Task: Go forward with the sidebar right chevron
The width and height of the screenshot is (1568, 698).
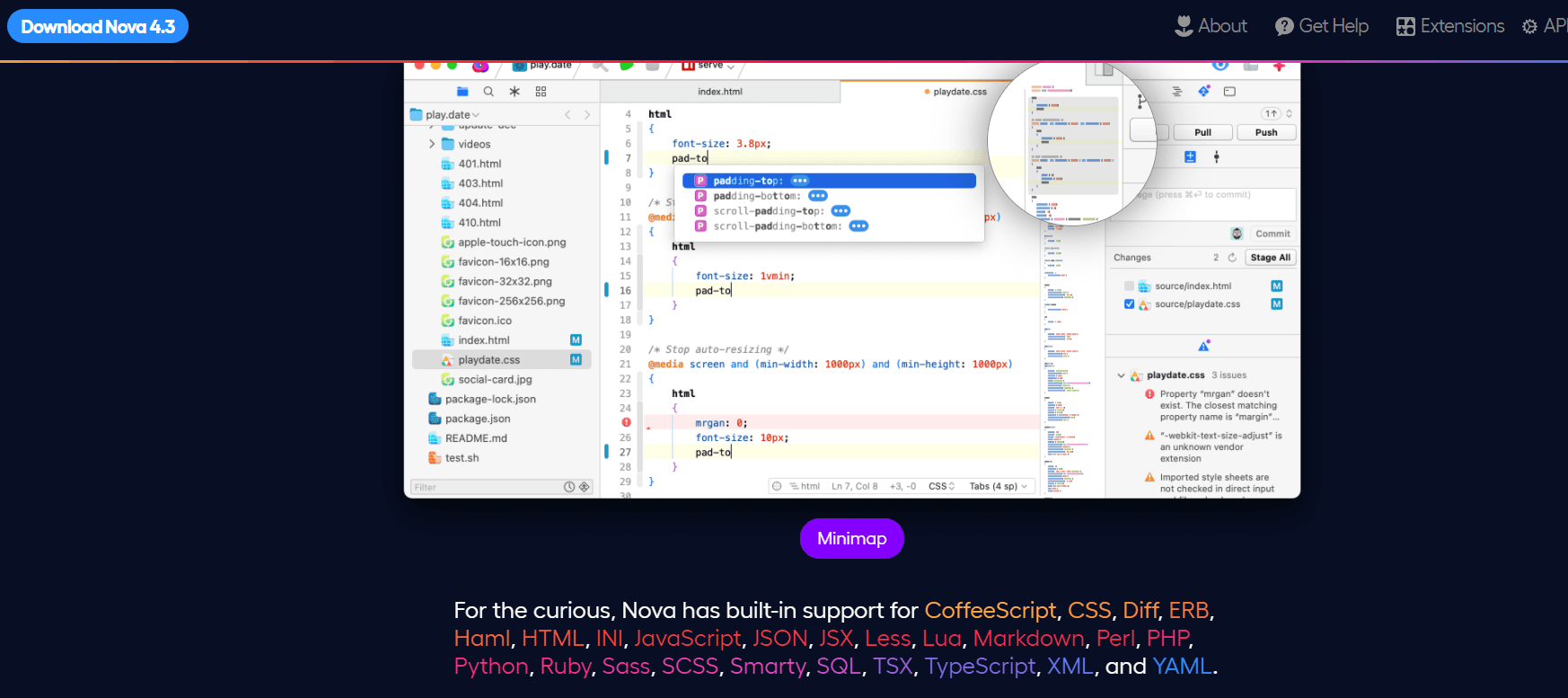Action: click(x=587, y=115)
